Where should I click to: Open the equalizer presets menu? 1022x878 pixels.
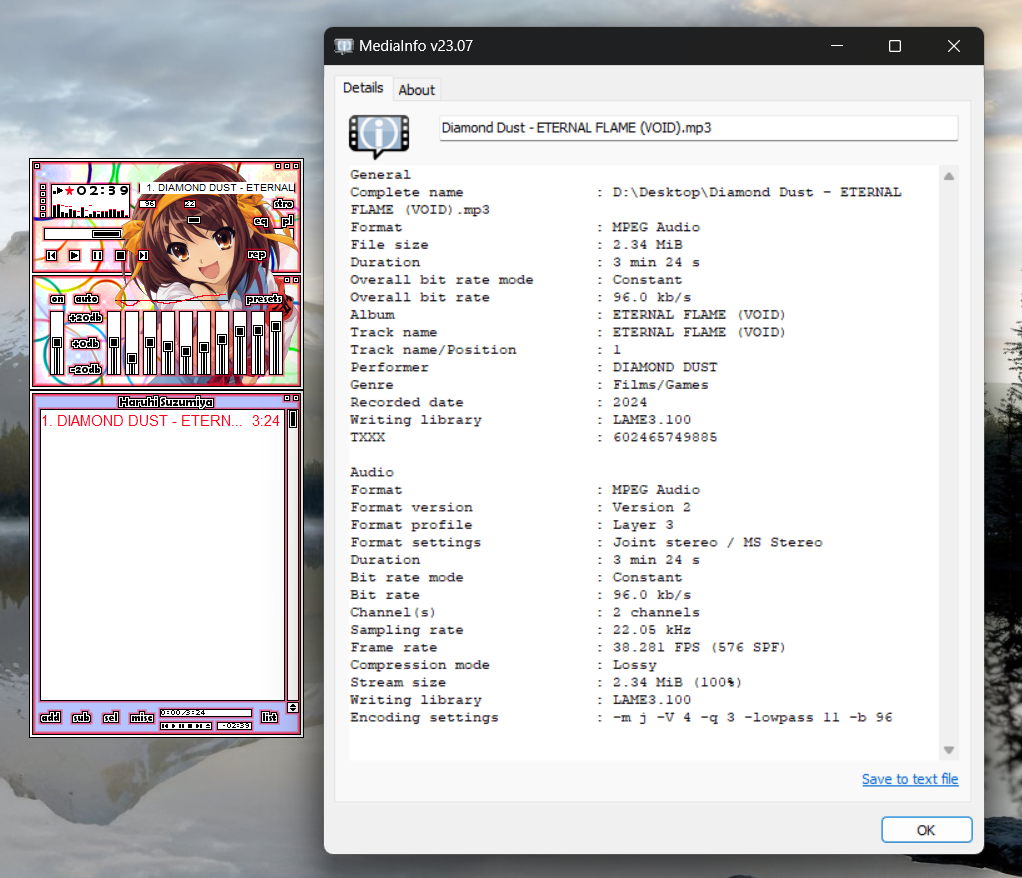tap(264, 299)
